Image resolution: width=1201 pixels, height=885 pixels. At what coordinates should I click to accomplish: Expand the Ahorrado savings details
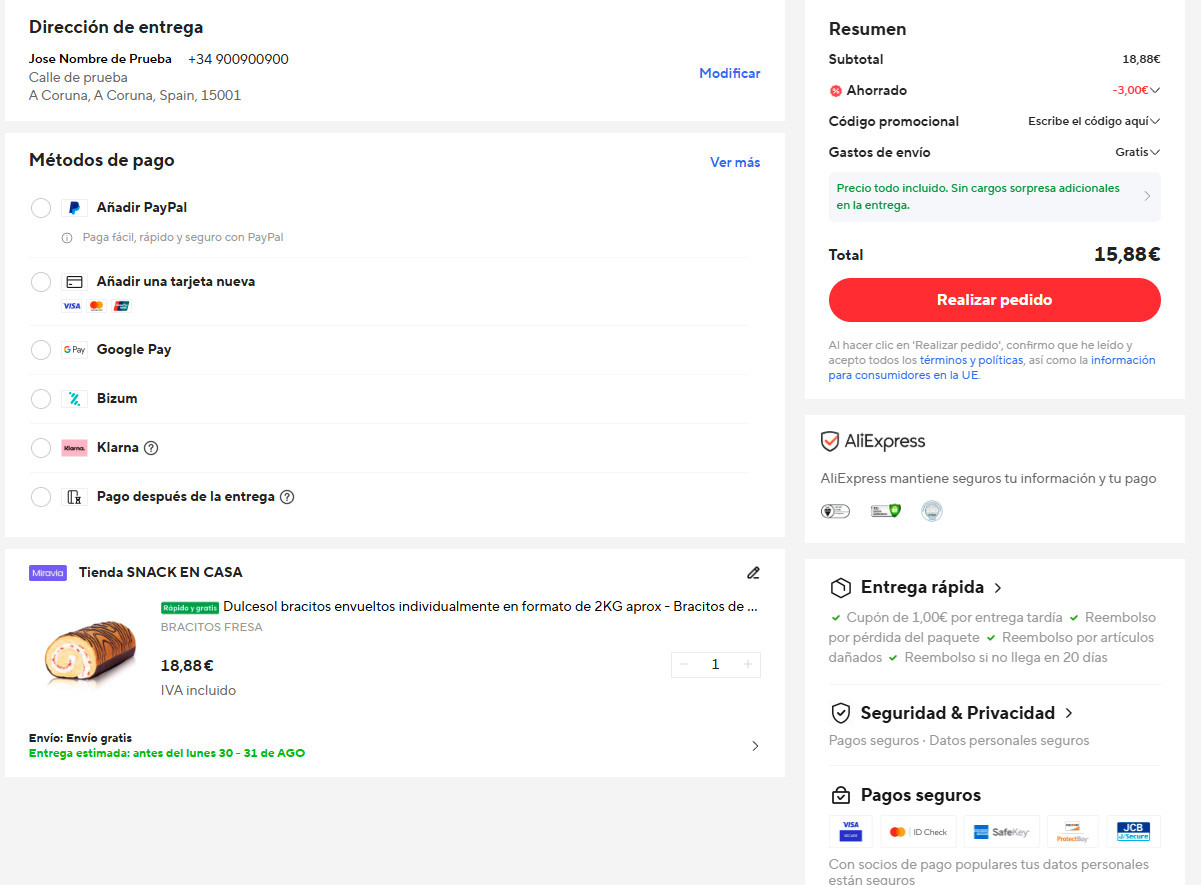click(1155, 91)
